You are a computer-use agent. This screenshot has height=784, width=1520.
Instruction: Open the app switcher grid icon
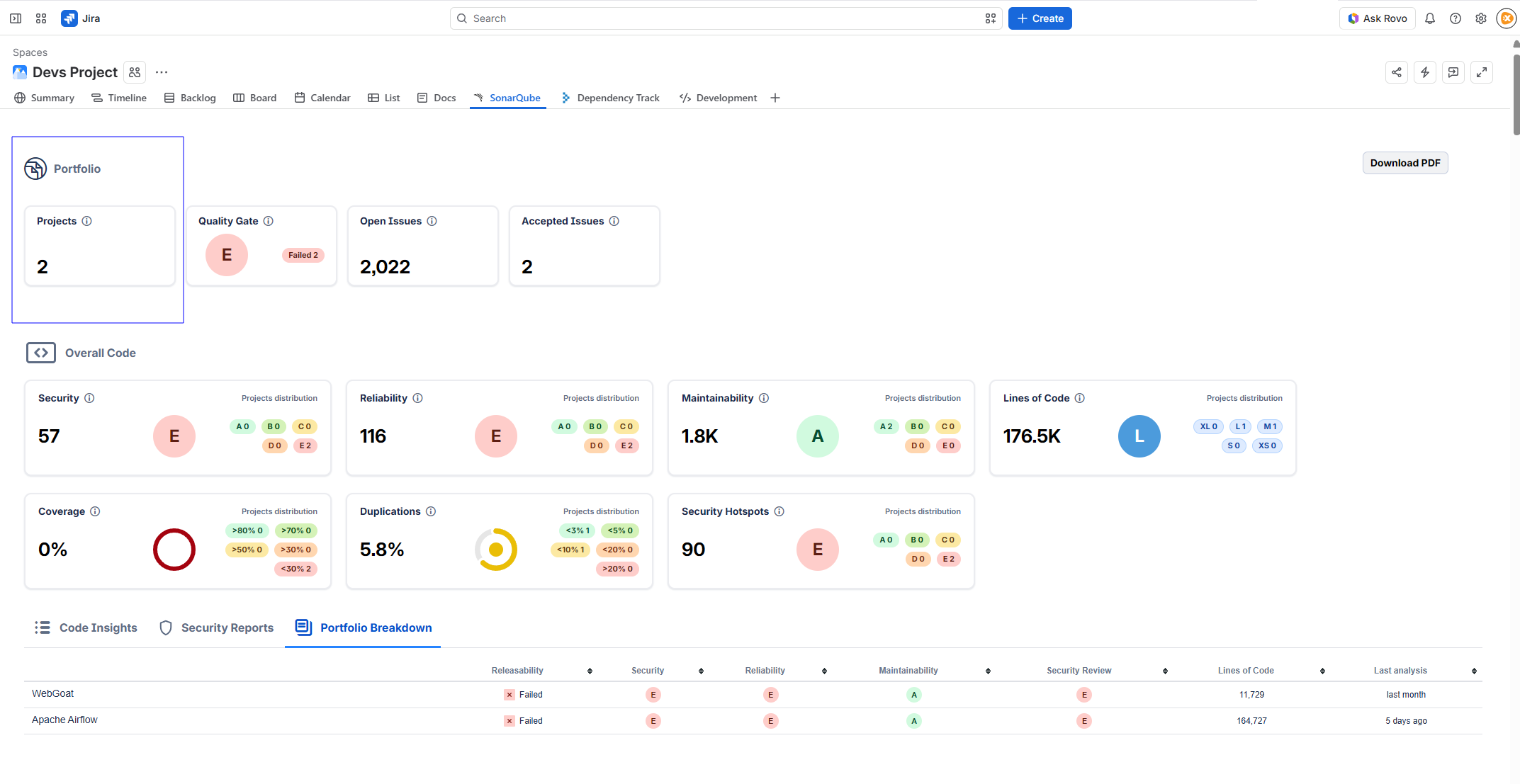41,18
